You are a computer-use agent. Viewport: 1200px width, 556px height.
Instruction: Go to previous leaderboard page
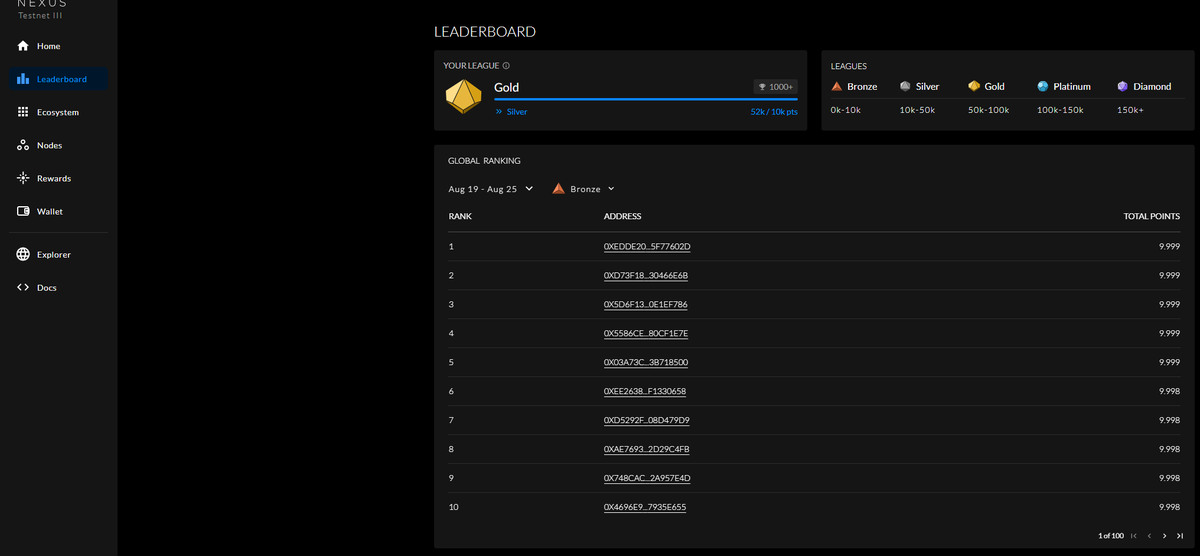(x=1149, y=536)
